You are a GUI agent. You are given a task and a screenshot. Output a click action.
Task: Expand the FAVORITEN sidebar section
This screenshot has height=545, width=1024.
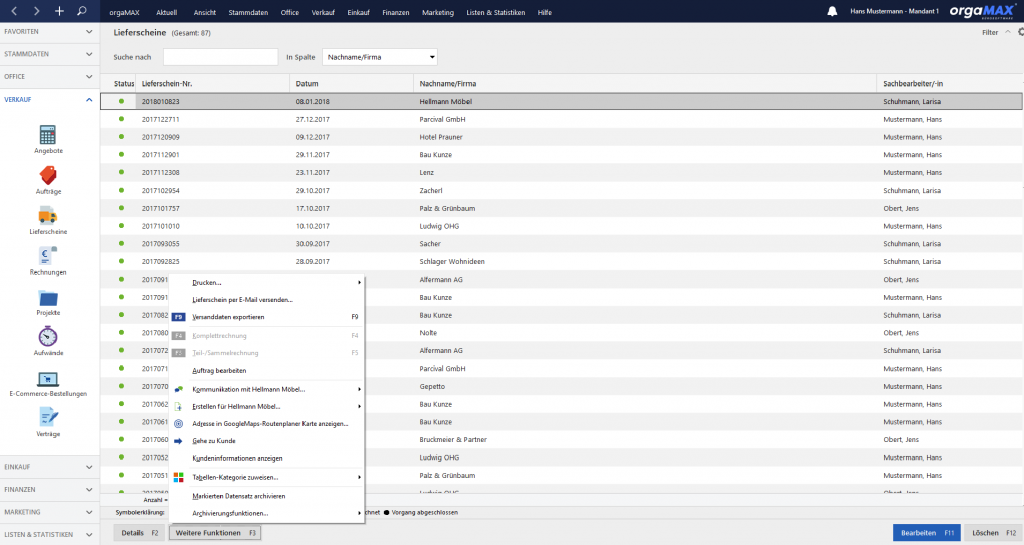click(50, 31)
